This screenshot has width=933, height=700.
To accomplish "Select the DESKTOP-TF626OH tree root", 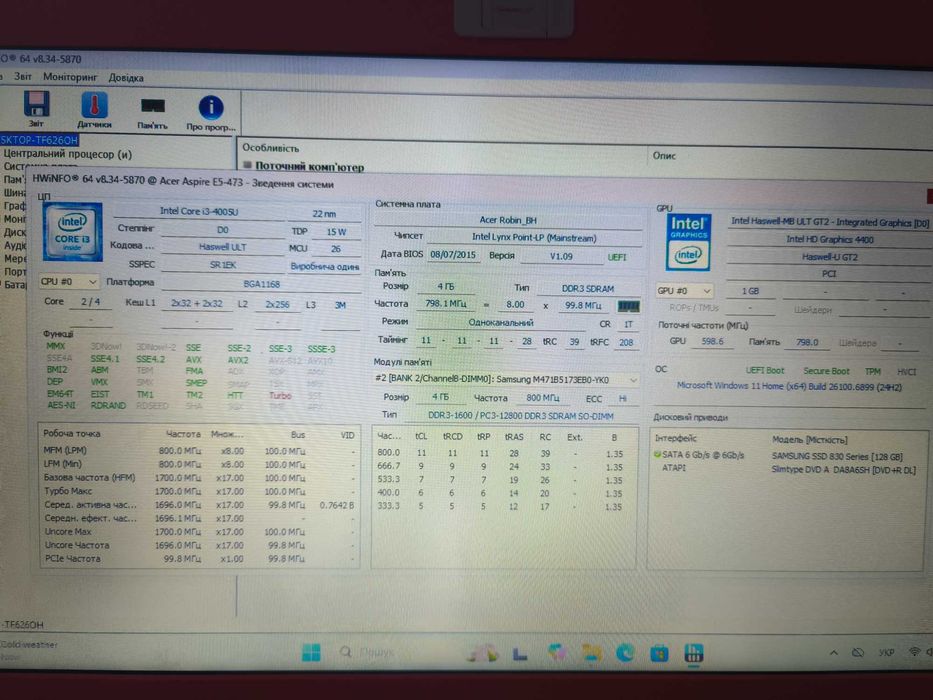I will tap(39, 140).
